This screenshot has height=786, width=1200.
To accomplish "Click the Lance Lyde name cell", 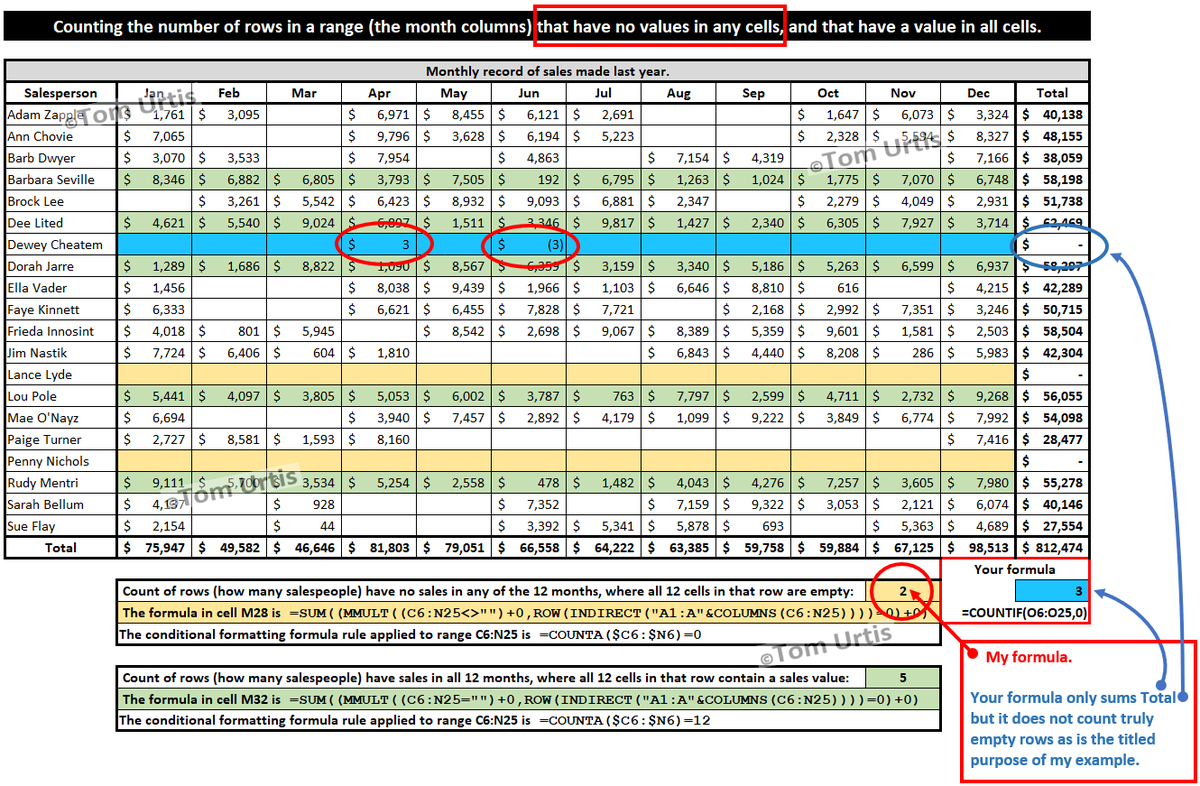I will [x=61, y=375].
